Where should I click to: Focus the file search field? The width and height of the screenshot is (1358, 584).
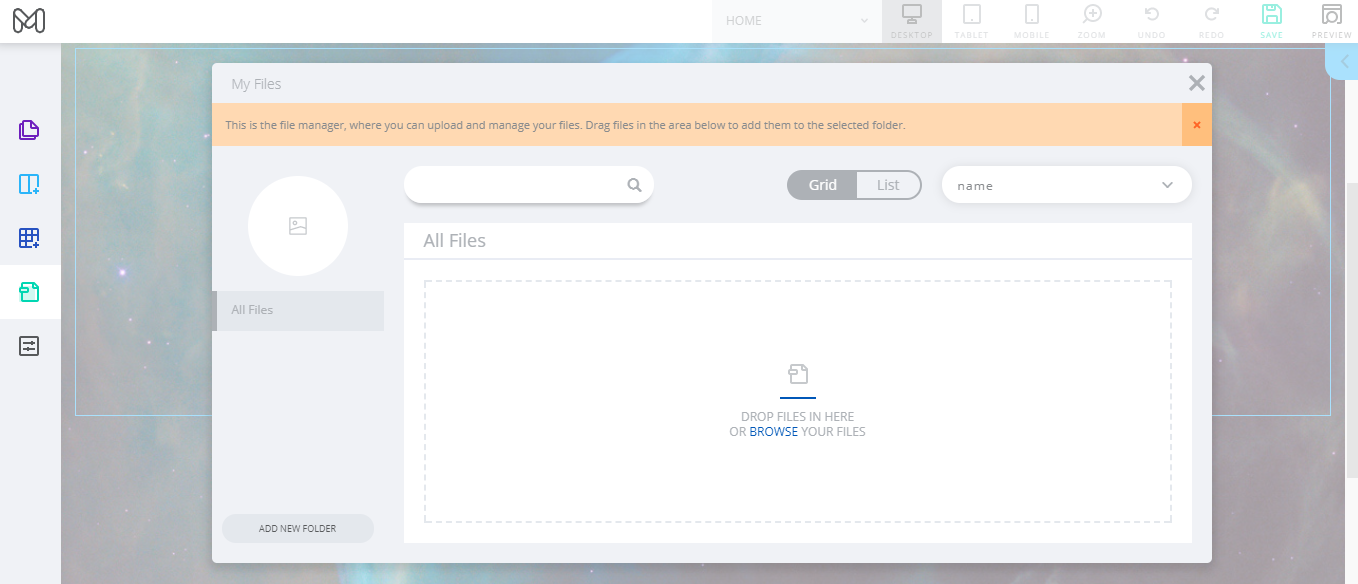coord(528,184)
